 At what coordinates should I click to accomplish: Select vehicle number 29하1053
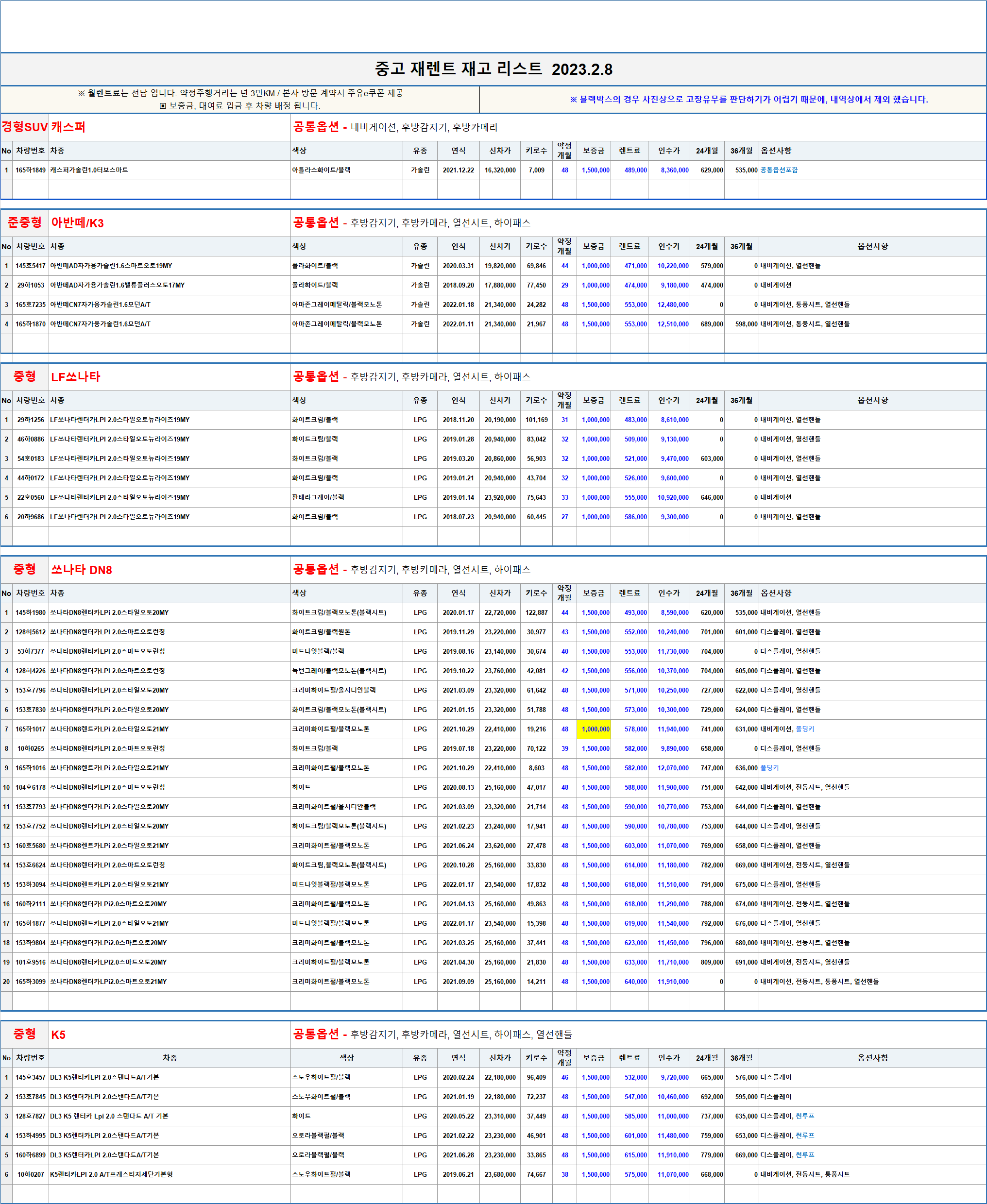[x=30, y=285]
